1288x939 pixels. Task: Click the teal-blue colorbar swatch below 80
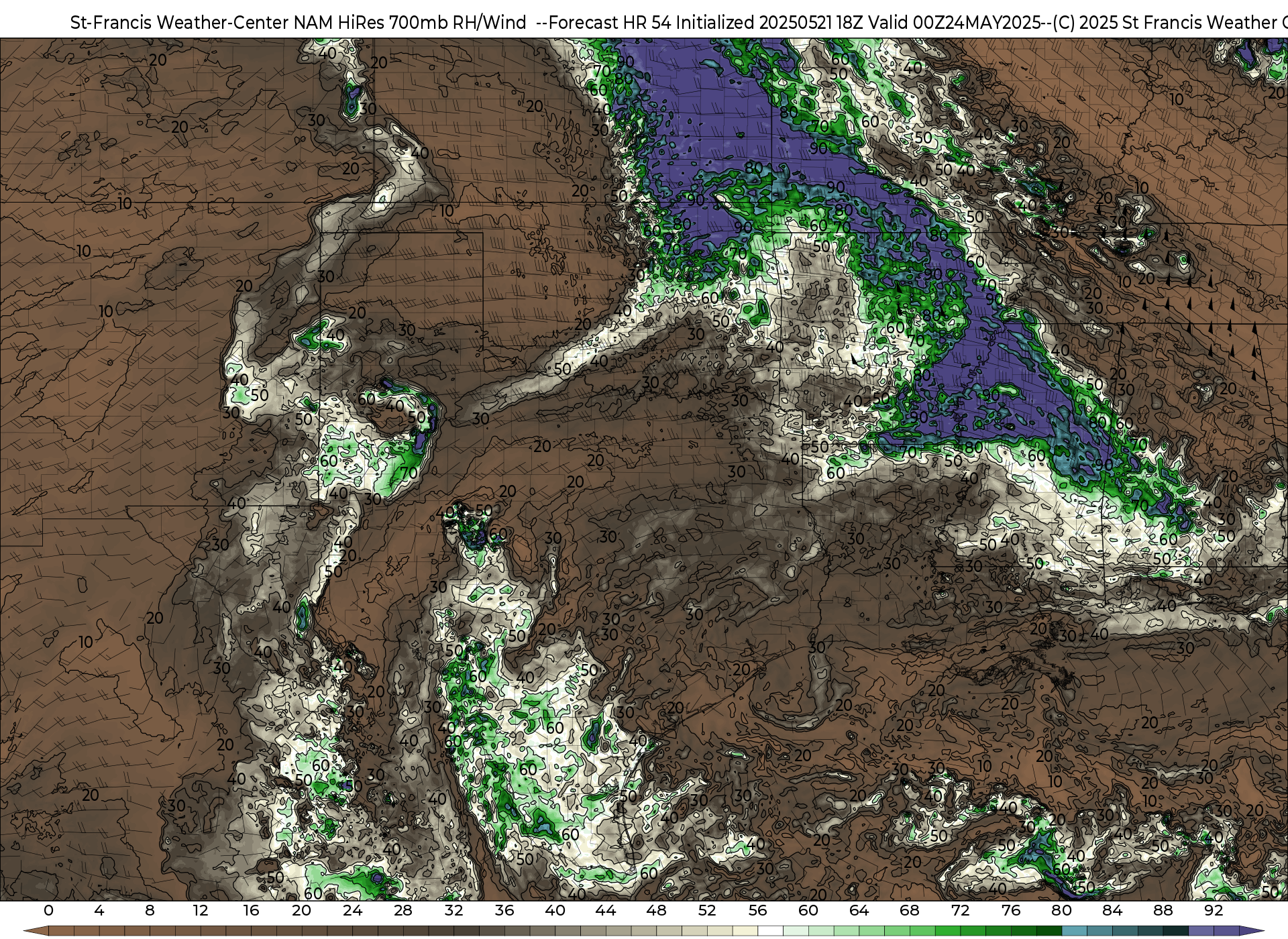(x=1074, y=932)
